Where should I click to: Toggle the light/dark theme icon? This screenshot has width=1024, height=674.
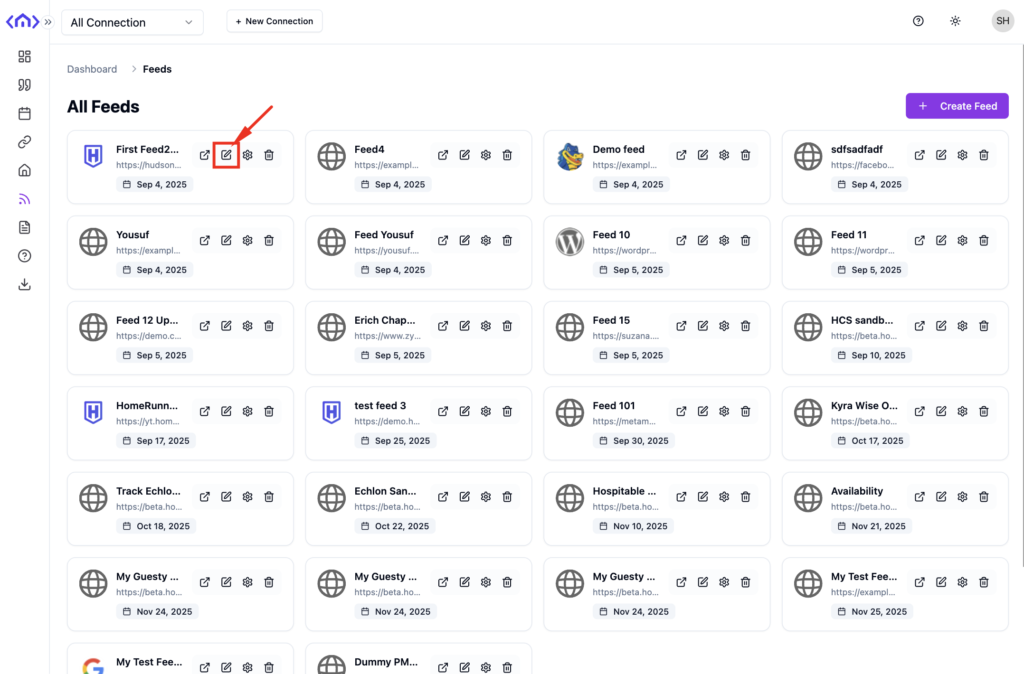[x=955, y=21]
